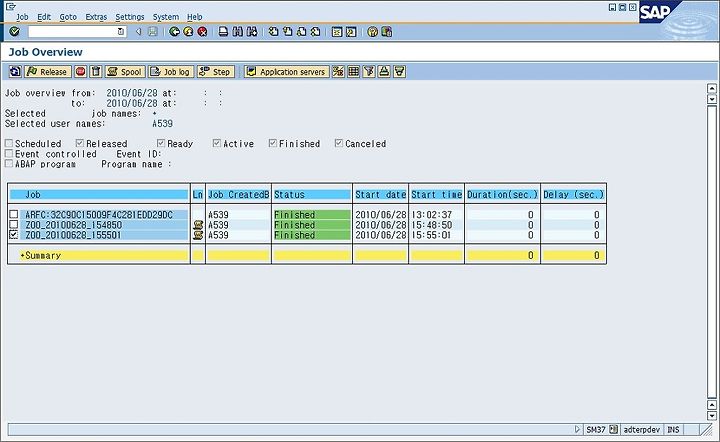Click the Status column header
This screenshot has height=442, width=720.
pyautogui.click(x=312, y=195)
